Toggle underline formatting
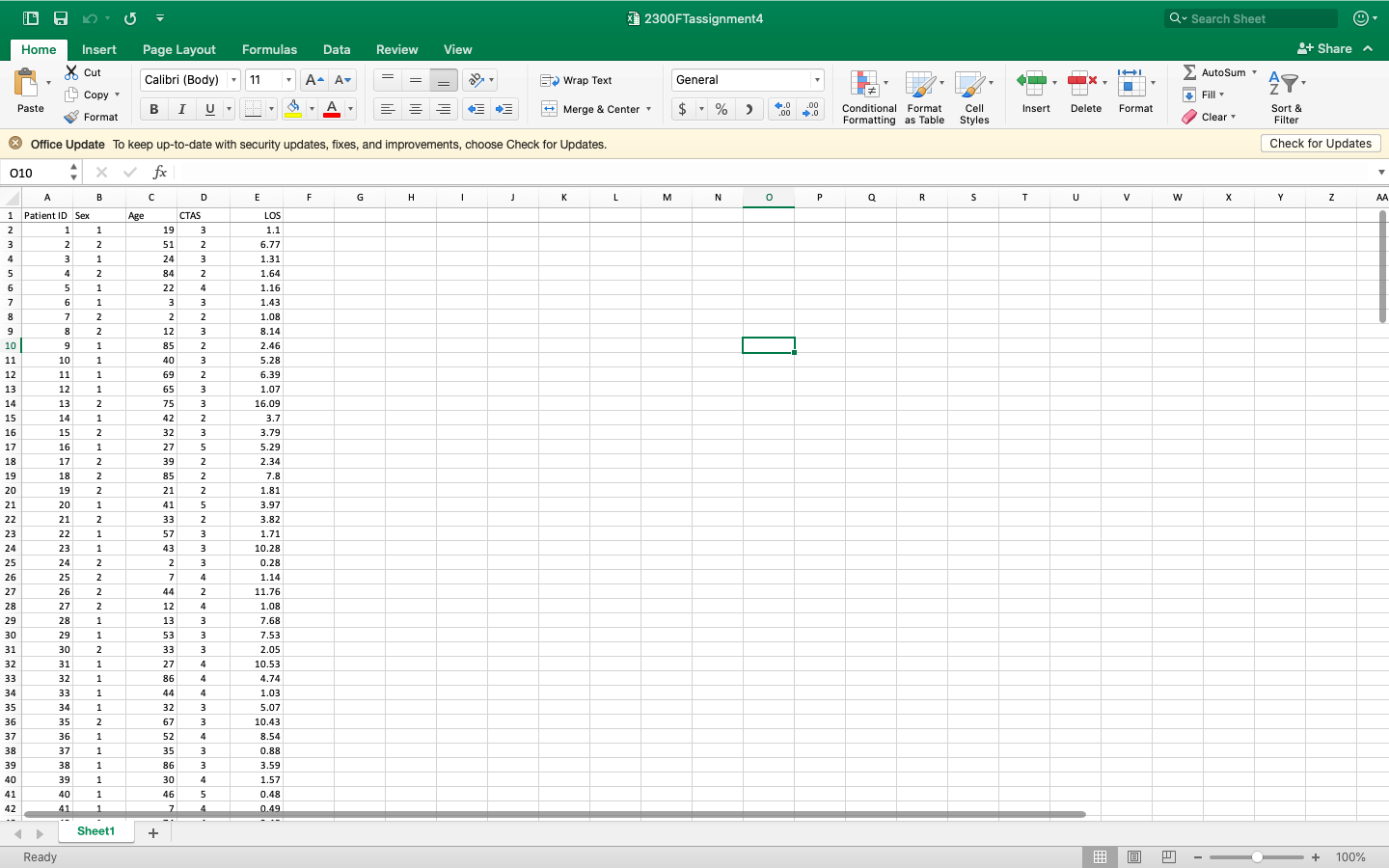Image resolution: width=1389 pixels, height=868 pixels. 209,109
